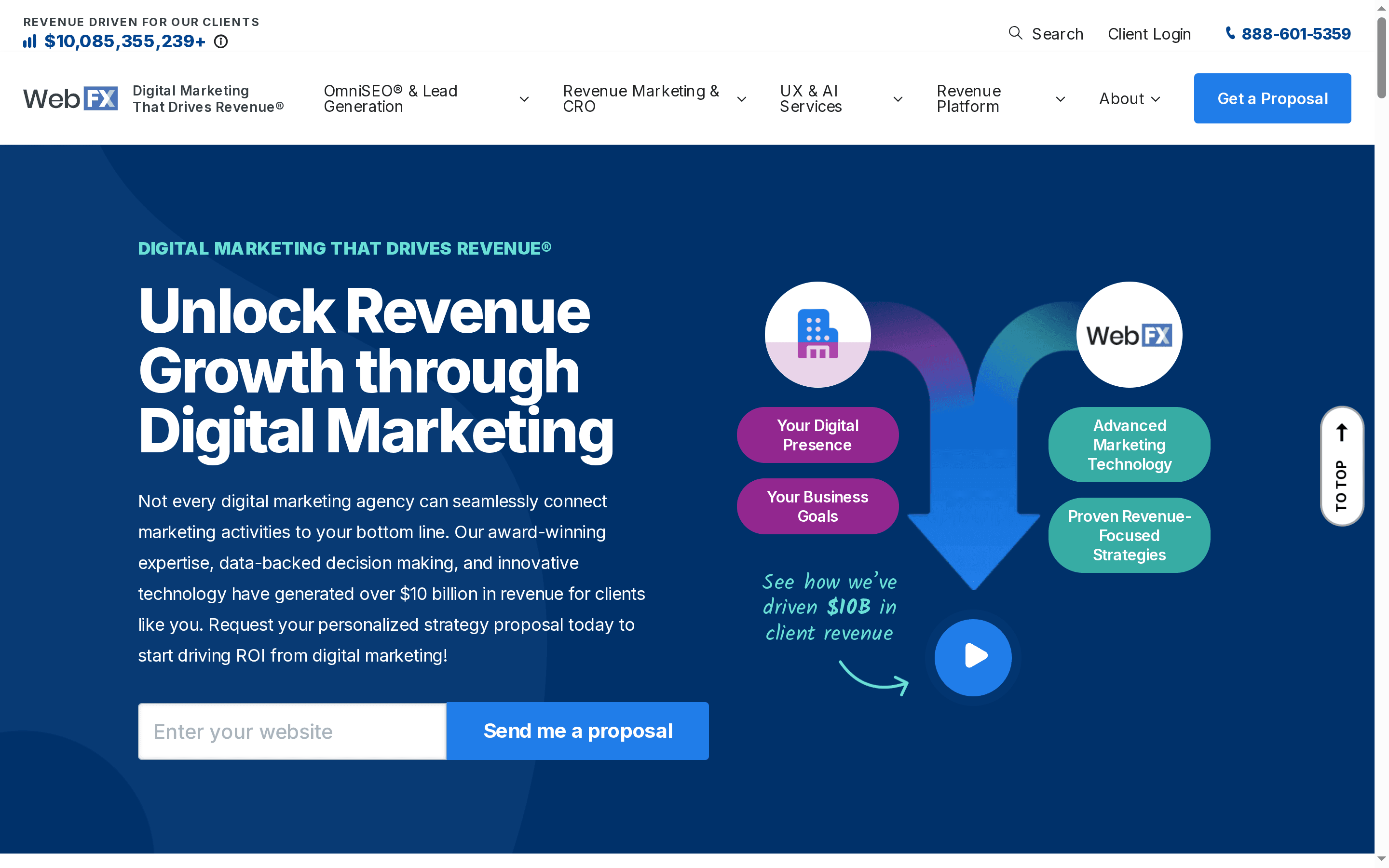Click the up arrow in To Top
Screen dimensions: 1389x868
pyautogui.click(x=1341, y=432)
